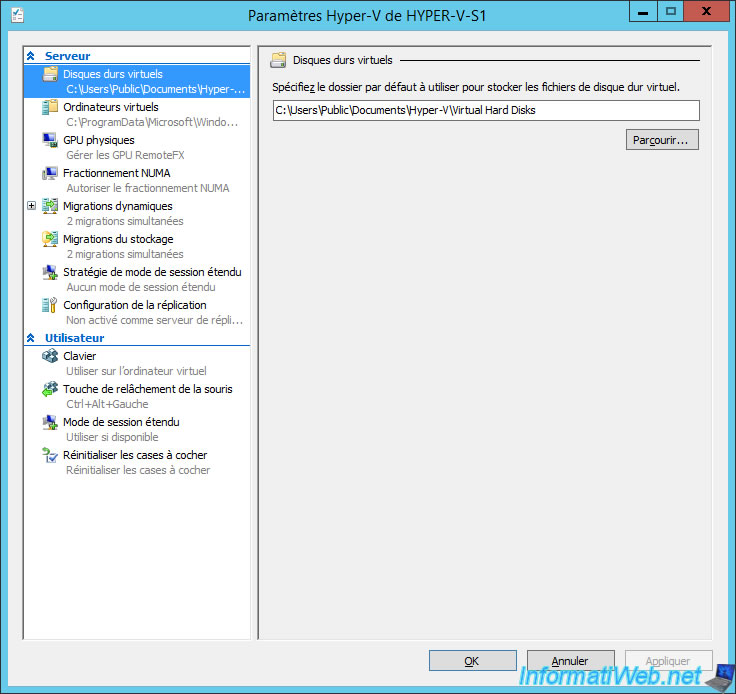Click "Gérer les GPU RemoteFX" subtitle
This screenshot has width=736, height=694.
coord(125,155)
